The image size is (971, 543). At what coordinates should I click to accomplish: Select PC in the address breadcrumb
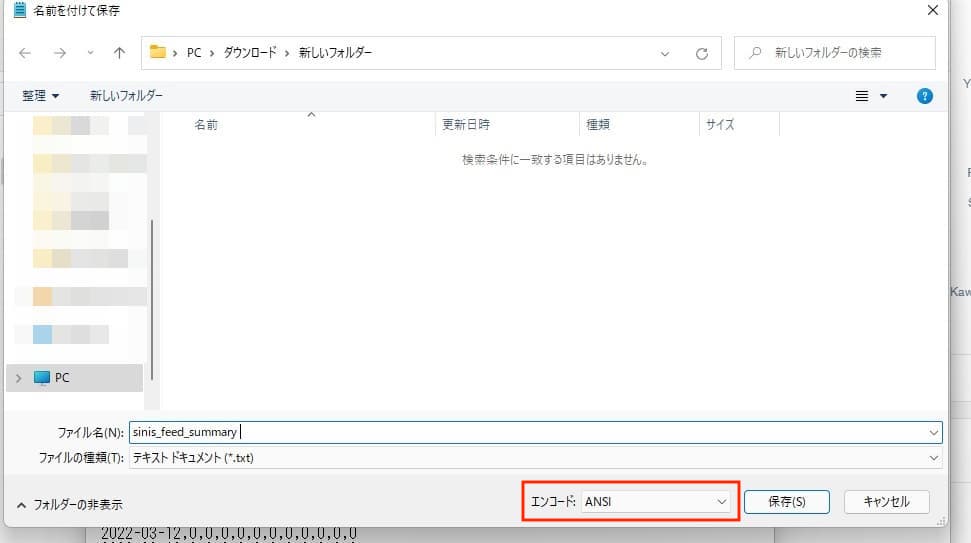[x=194, y=53]
